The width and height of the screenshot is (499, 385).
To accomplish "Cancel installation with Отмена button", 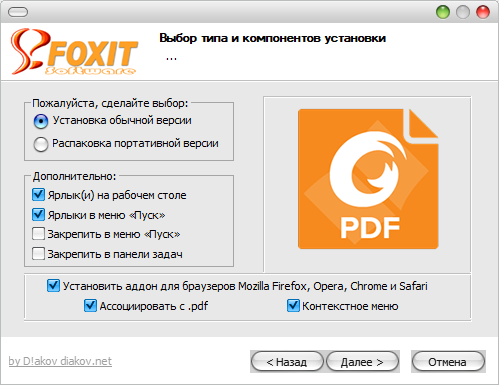I will tap(448, 362).
